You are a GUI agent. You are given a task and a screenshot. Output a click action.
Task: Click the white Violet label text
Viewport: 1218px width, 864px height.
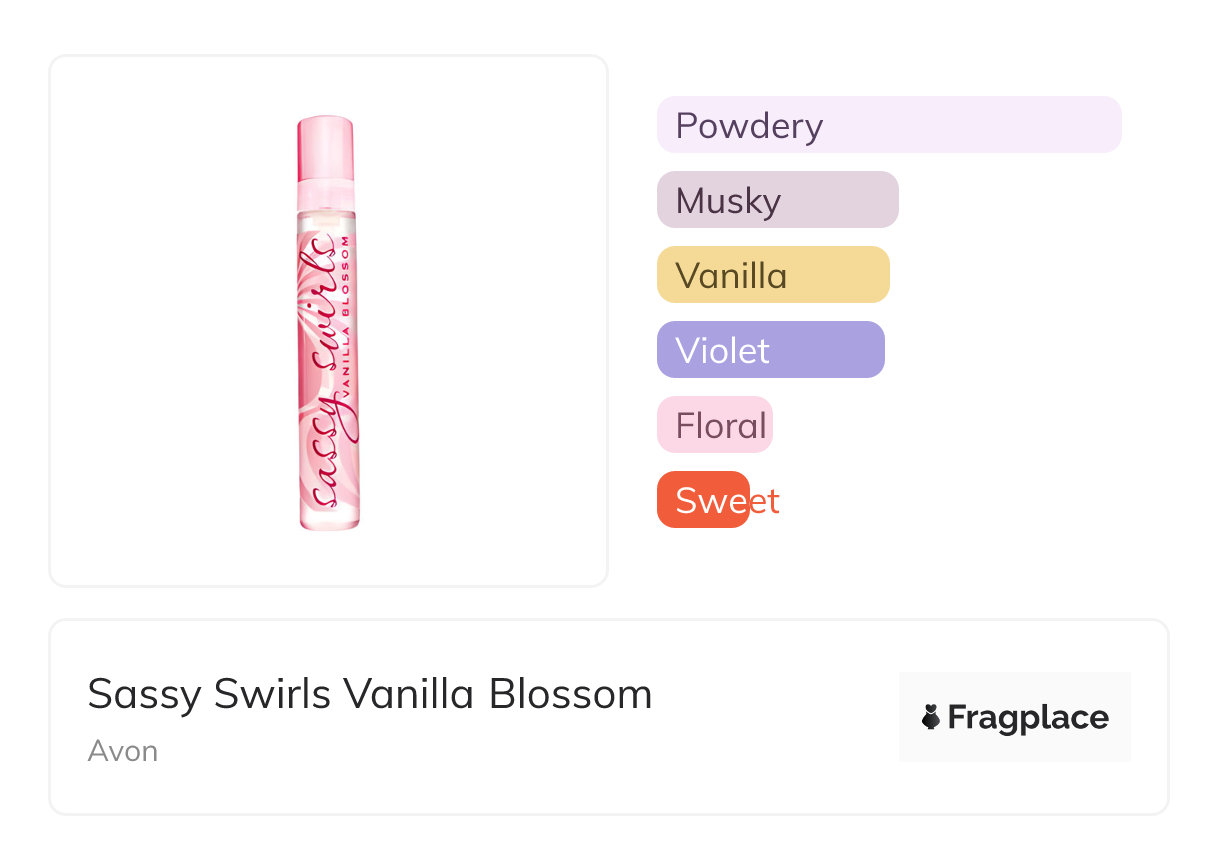[x=722, y=351]
